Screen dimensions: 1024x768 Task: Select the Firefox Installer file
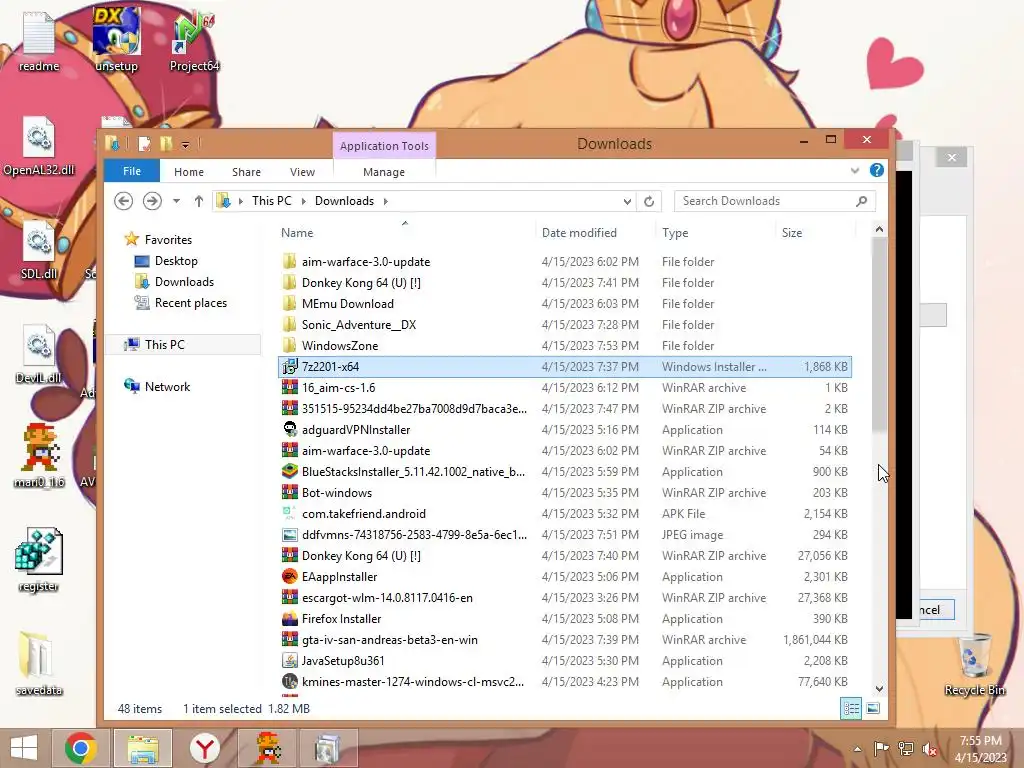[x=566, y=619]
